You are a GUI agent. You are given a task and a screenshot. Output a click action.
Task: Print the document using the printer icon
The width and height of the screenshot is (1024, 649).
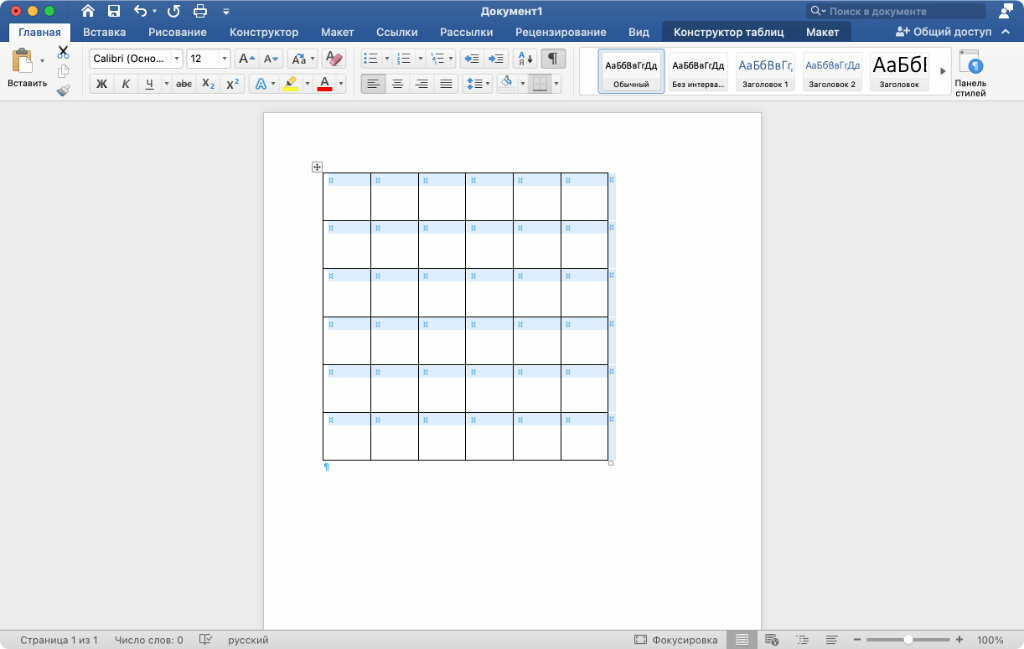(x=200, y=11)
